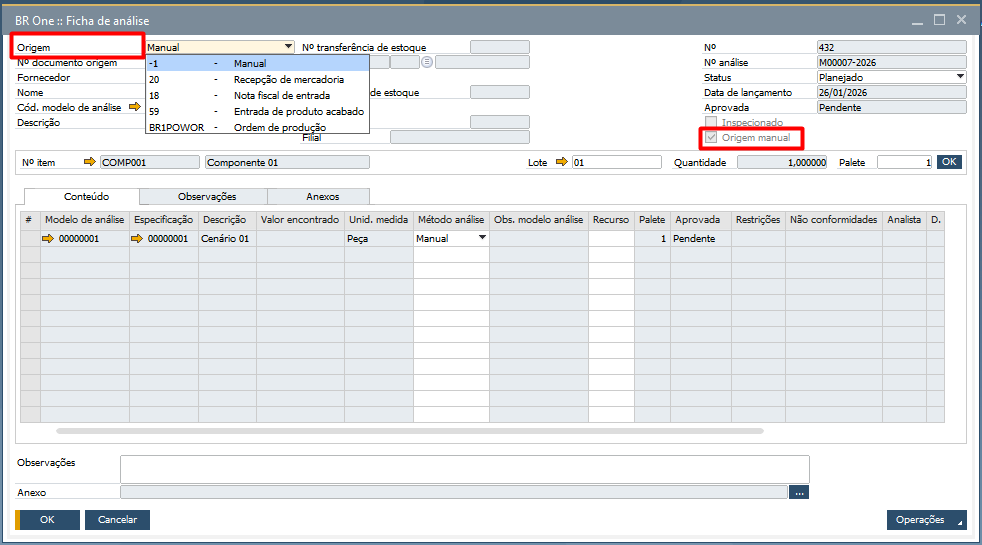Click the round list icon near Nº documento
Viewport: 982px width, 545px height.
point(427,62)
